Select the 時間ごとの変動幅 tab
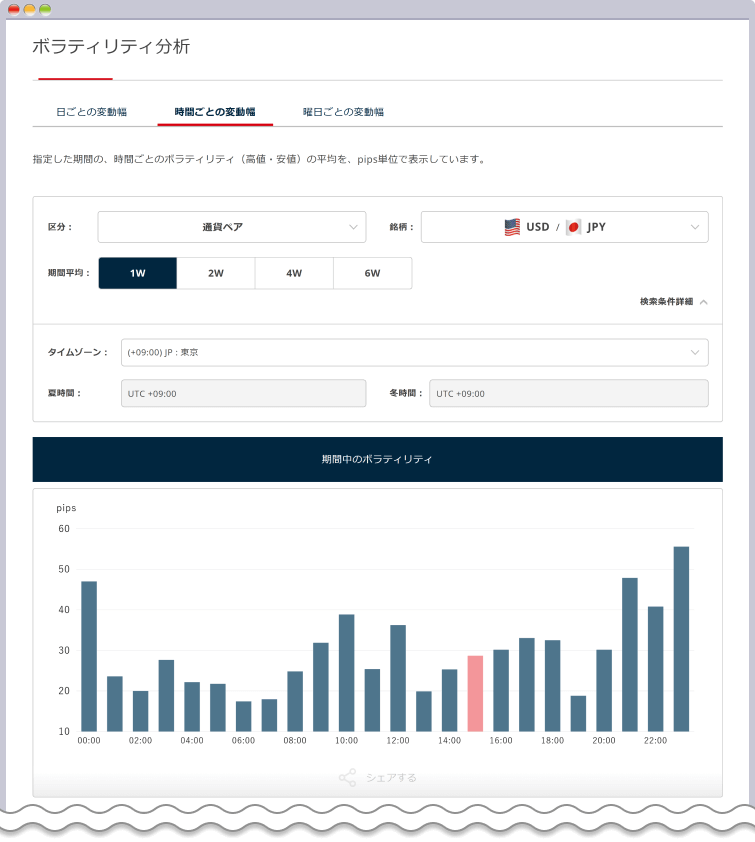755x842 pixels. 215,112
